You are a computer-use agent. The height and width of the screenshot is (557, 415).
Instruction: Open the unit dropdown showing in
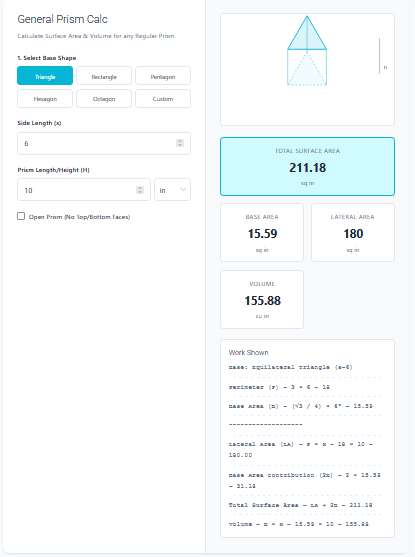(x=172, y=190)
